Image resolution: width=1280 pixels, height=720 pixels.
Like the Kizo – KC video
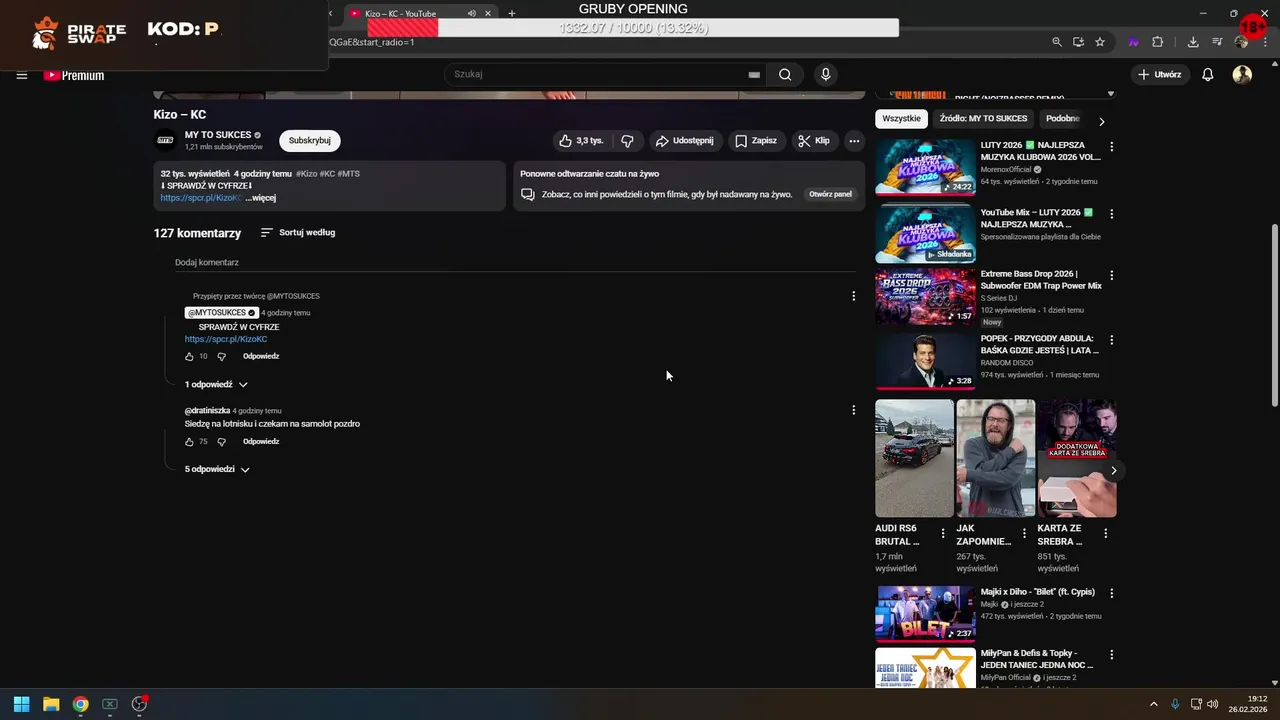click(x=581, y=141)
